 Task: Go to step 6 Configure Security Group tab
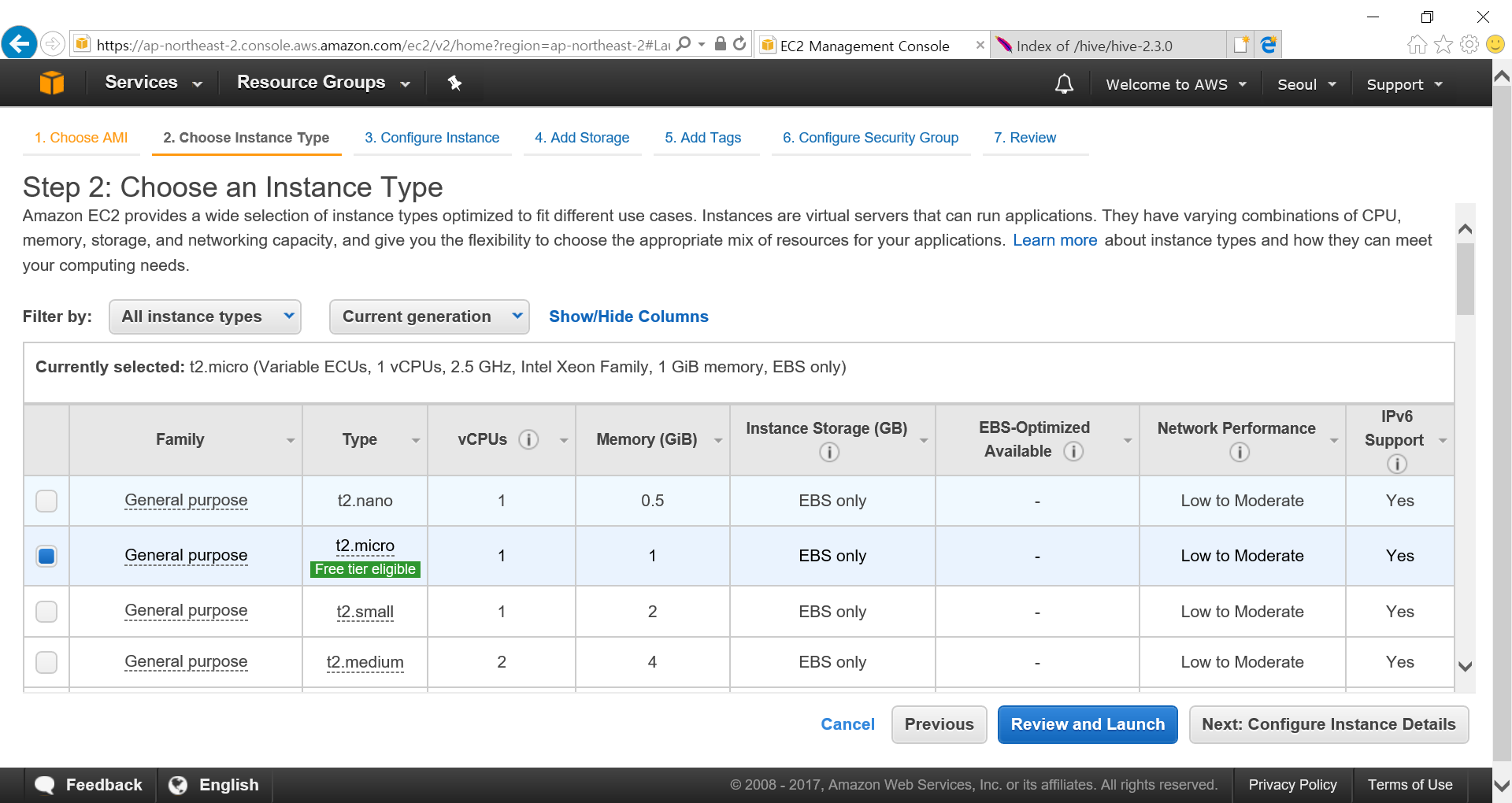coord(871,138)
